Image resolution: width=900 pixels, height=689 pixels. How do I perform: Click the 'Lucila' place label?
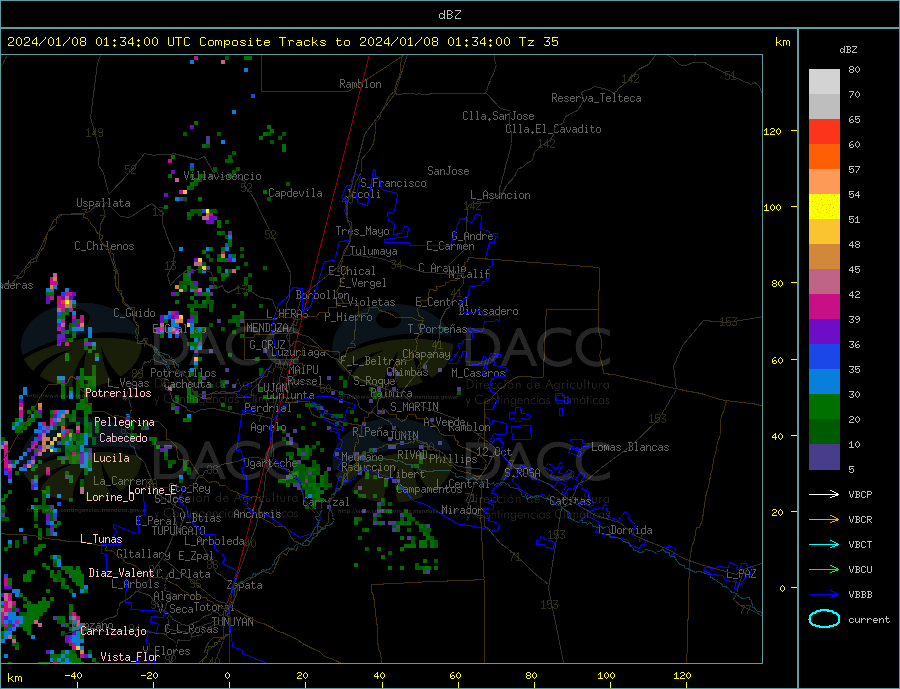[x=111, y=458]
